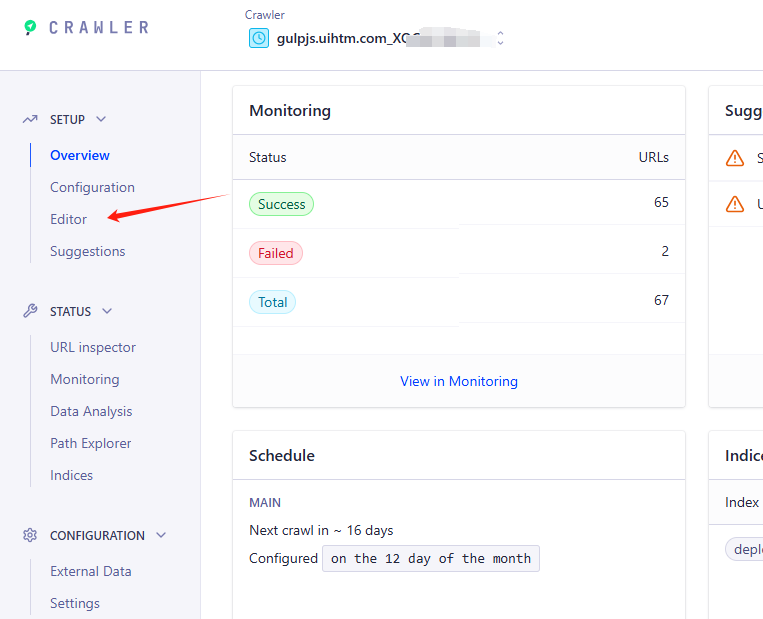
Task: Click the Failed status badge
Action: (x=276, y=253)
